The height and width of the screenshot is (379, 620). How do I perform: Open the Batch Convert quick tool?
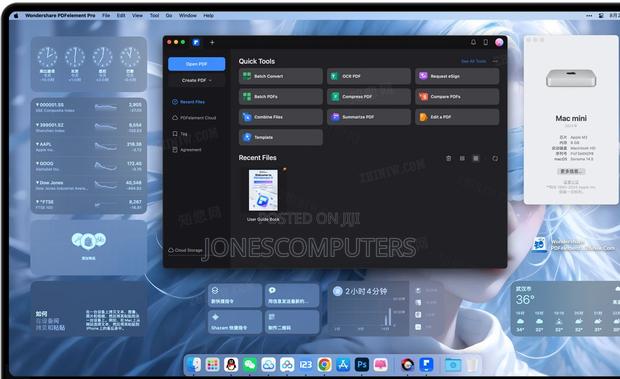click(x=280, y=76)
